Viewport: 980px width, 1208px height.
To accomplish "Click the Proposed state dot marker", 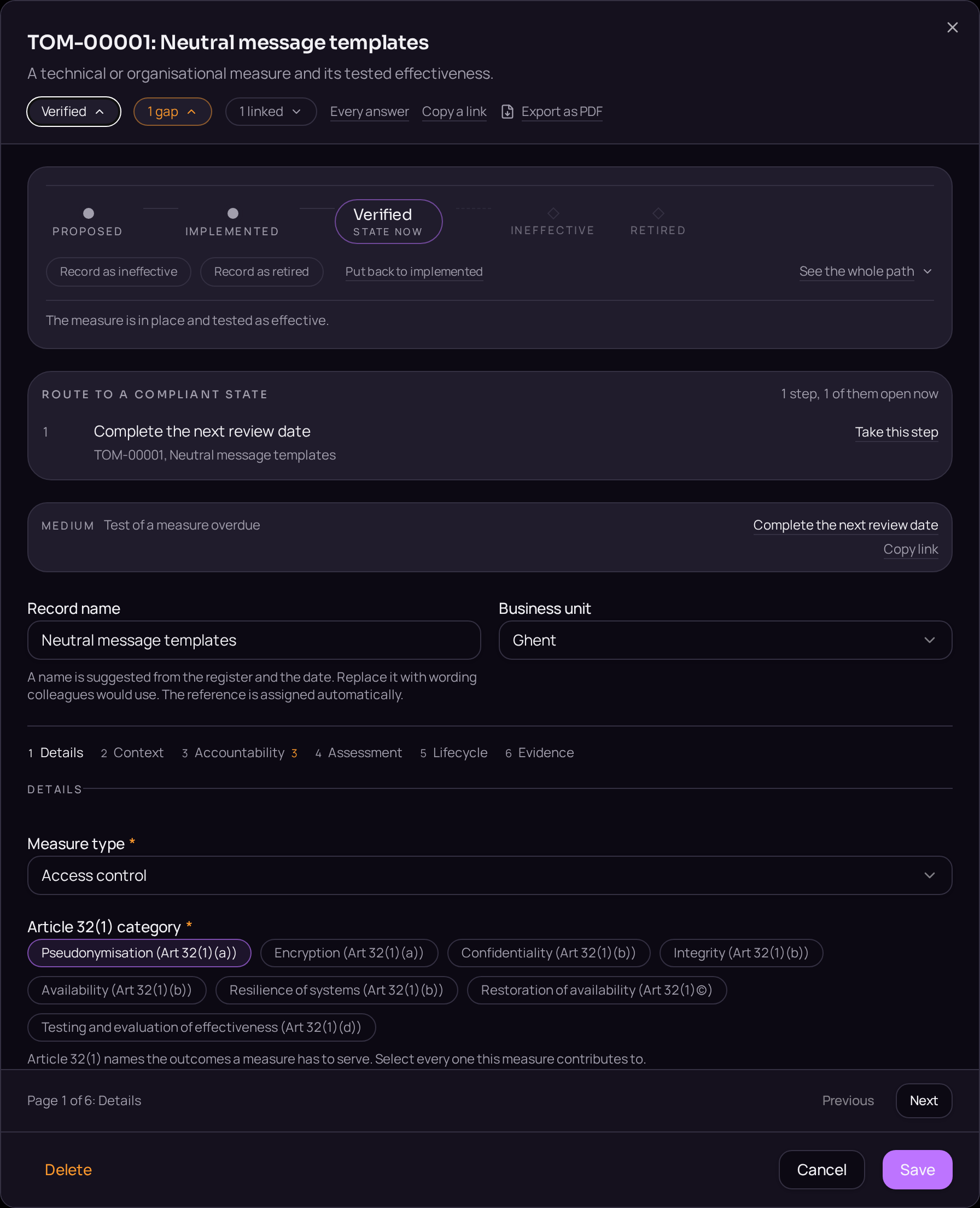I will [89, 213].
